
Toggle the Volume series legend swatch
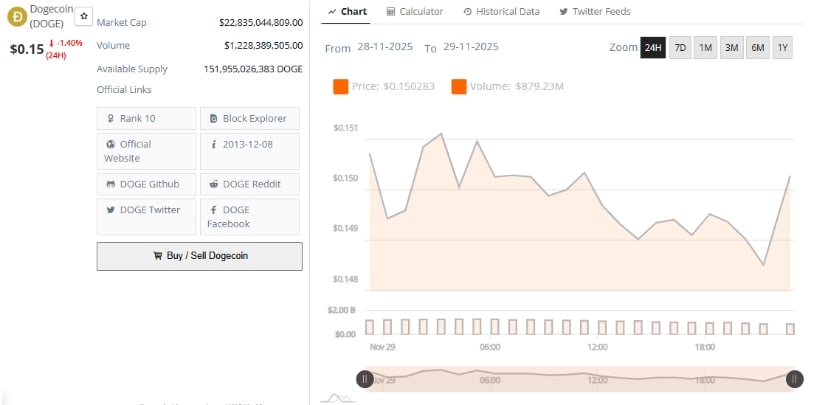pyautogui.click(x=459, y=87)
